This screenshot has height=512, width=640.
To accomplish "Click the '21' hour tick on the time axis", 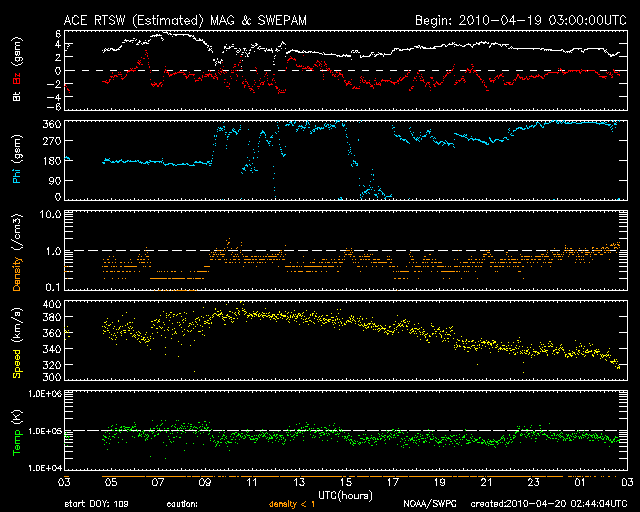I will (x=486, y=482).
